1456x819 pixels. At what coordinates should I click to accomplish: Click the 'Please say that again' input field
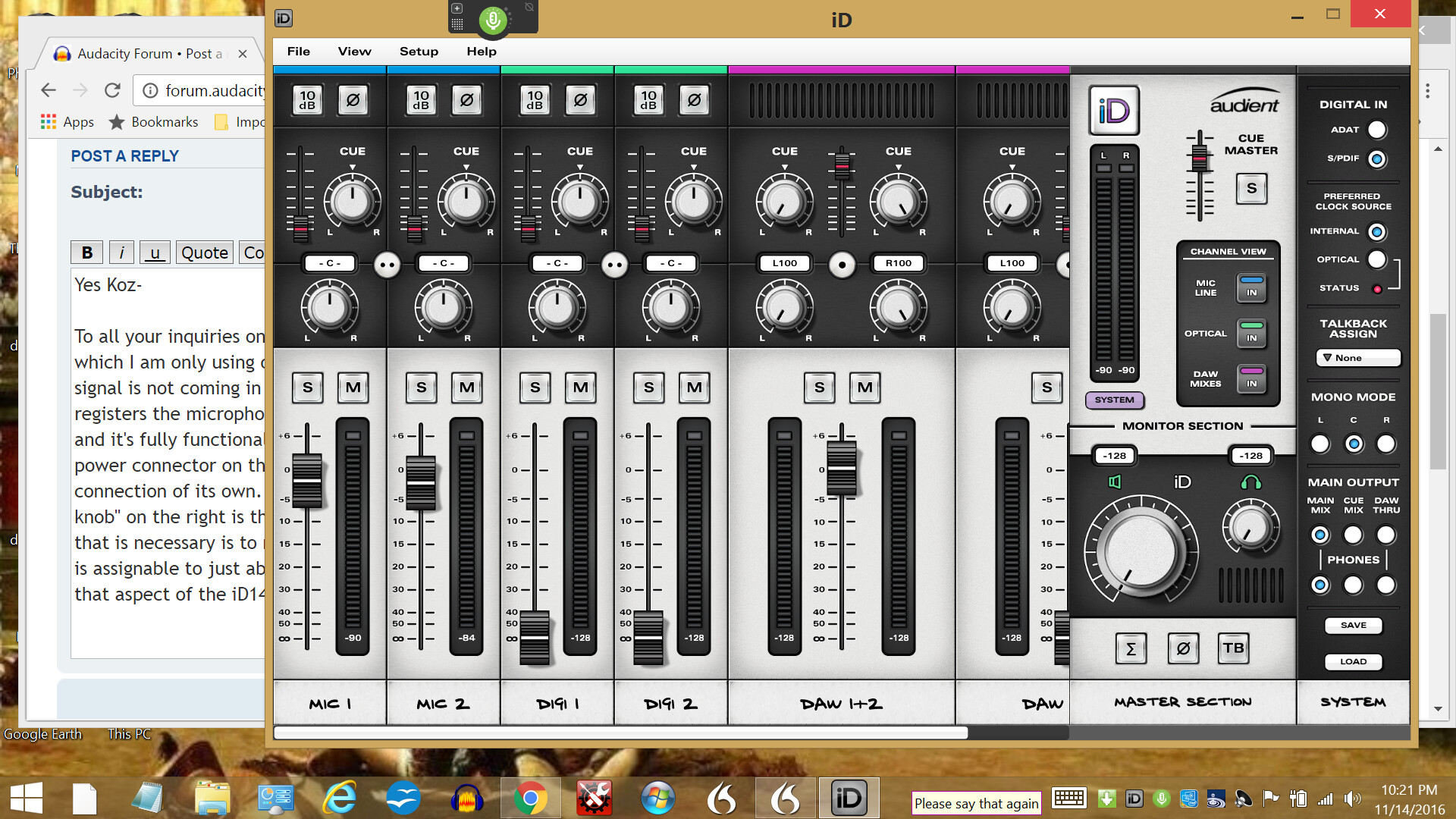pyautogui.click(x=976, y=803)
